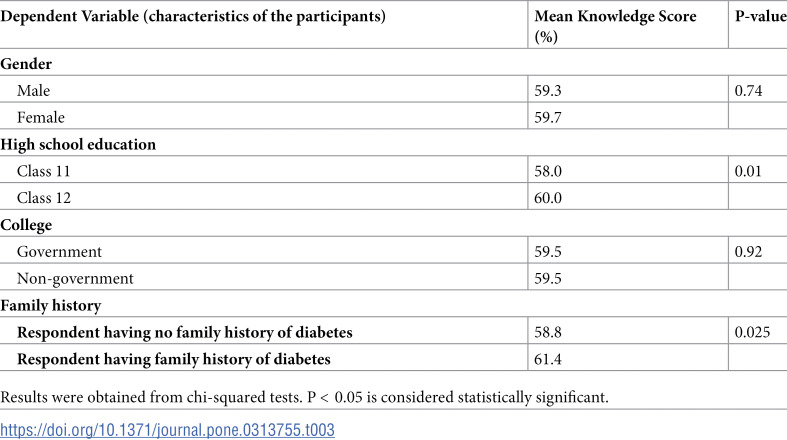Image resolution: width=787 pixels, height=440 pixels.
Task: Click the 0.01 p-value cell
Action: click(x=748, y=171)
